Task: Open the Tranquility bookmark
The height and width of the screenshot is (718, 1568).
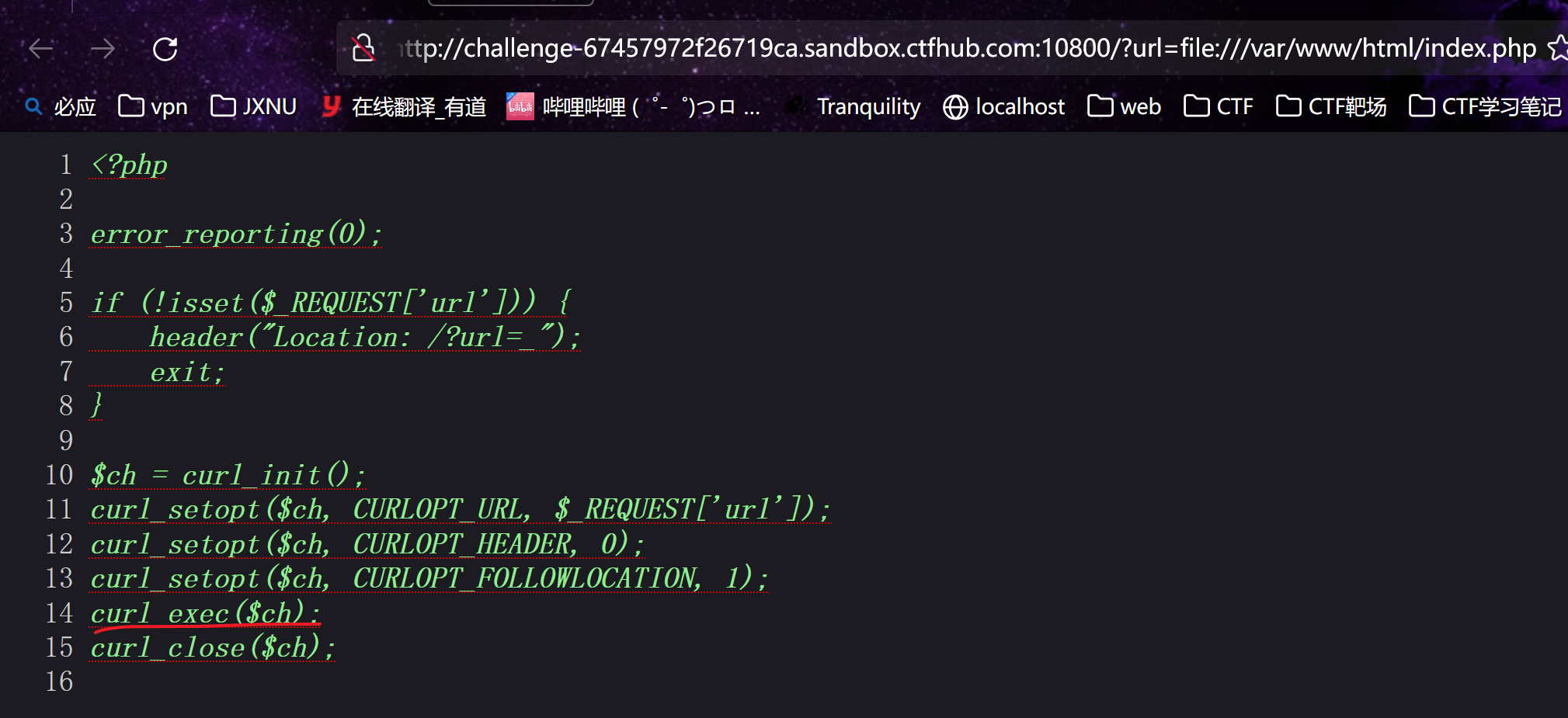Action: 852,106
